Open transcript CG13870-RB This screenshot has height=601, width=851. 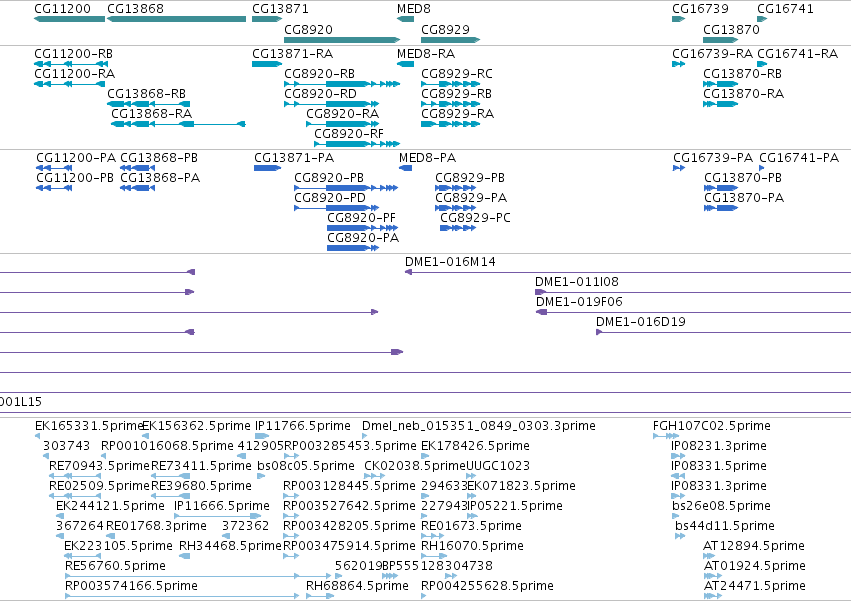click(x=742, y=74)
